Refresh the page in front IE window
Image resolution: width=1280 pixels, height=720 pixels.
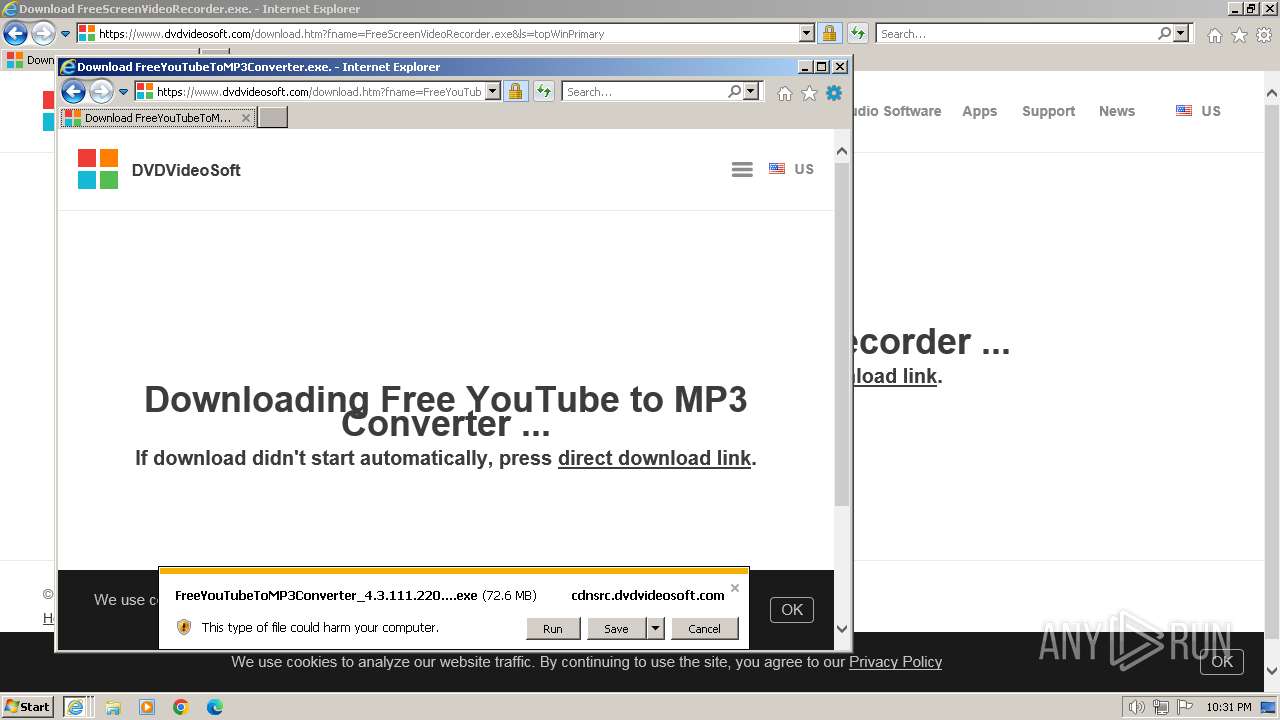pyautogui.click(x=544, y=92)
